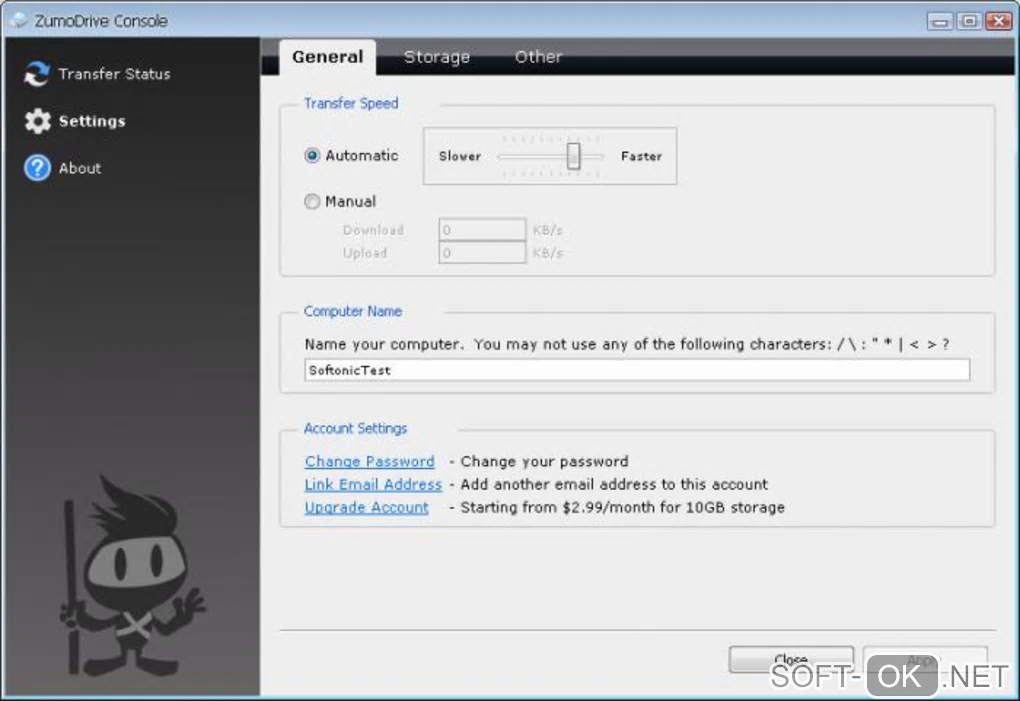Click the computer name field SoftonicTest
The width and height of the screenshot is (1020, 701).
click(x=637, y=370)
